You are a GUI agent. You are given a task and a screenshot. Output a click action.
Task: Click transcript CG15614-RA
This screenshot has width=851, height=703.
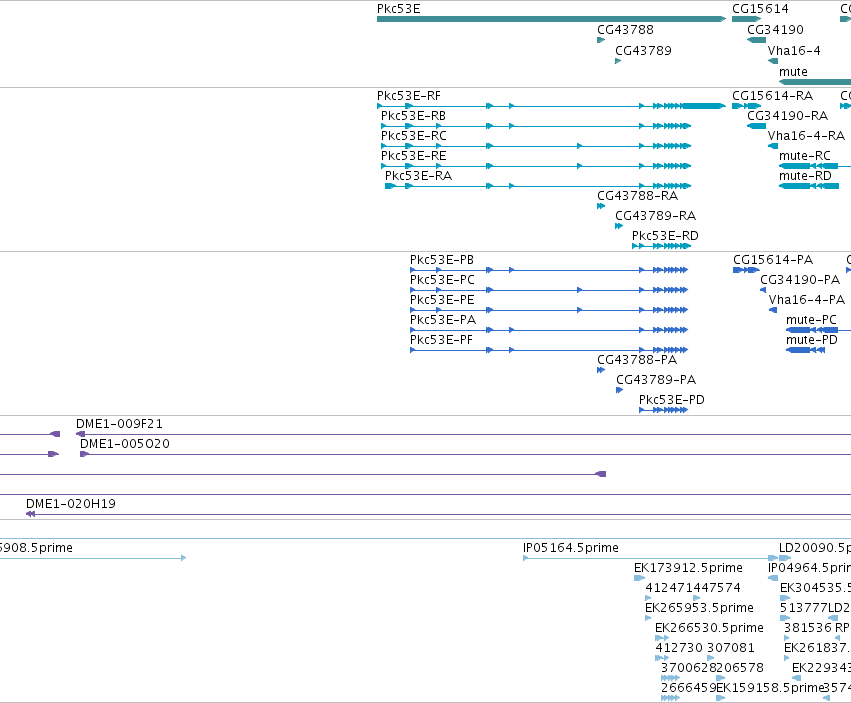pos(772,96)
